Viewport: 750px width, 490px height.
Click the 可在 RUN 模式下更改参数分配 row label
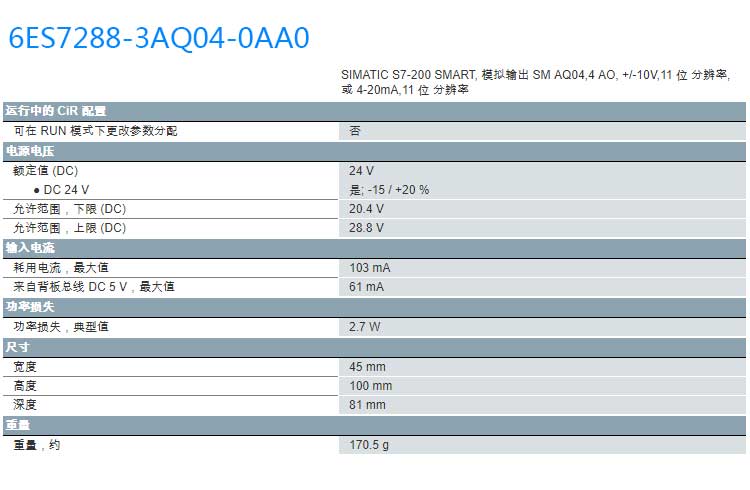95,131
